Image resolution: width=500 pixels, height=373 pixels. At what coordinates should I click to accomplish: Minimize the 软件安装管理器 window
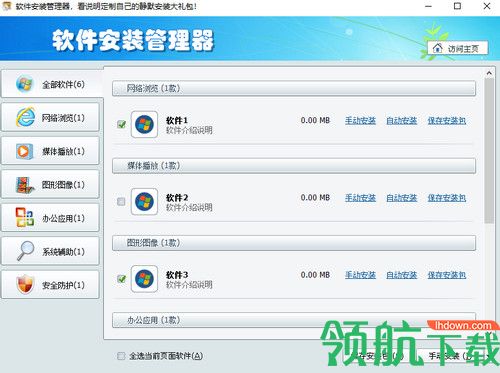(x=429, y=6)
